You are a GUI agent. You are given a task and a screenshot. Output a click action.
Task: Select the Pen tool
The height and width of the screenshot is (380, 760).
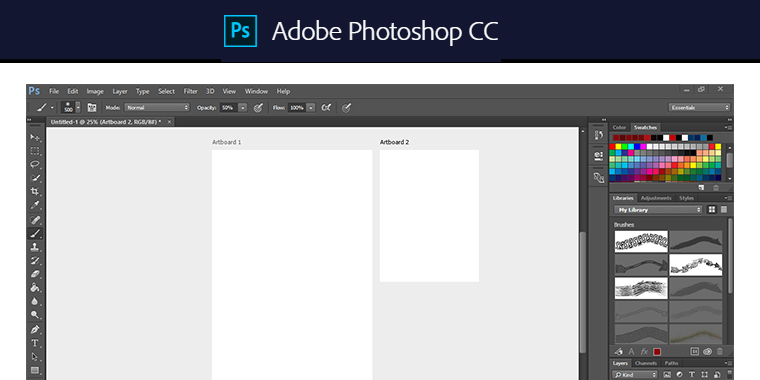point(35,330)
